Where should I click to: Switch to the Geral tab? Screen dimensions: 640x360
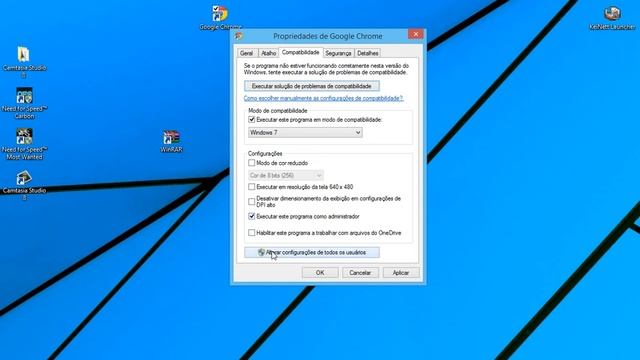coord(247,53)
